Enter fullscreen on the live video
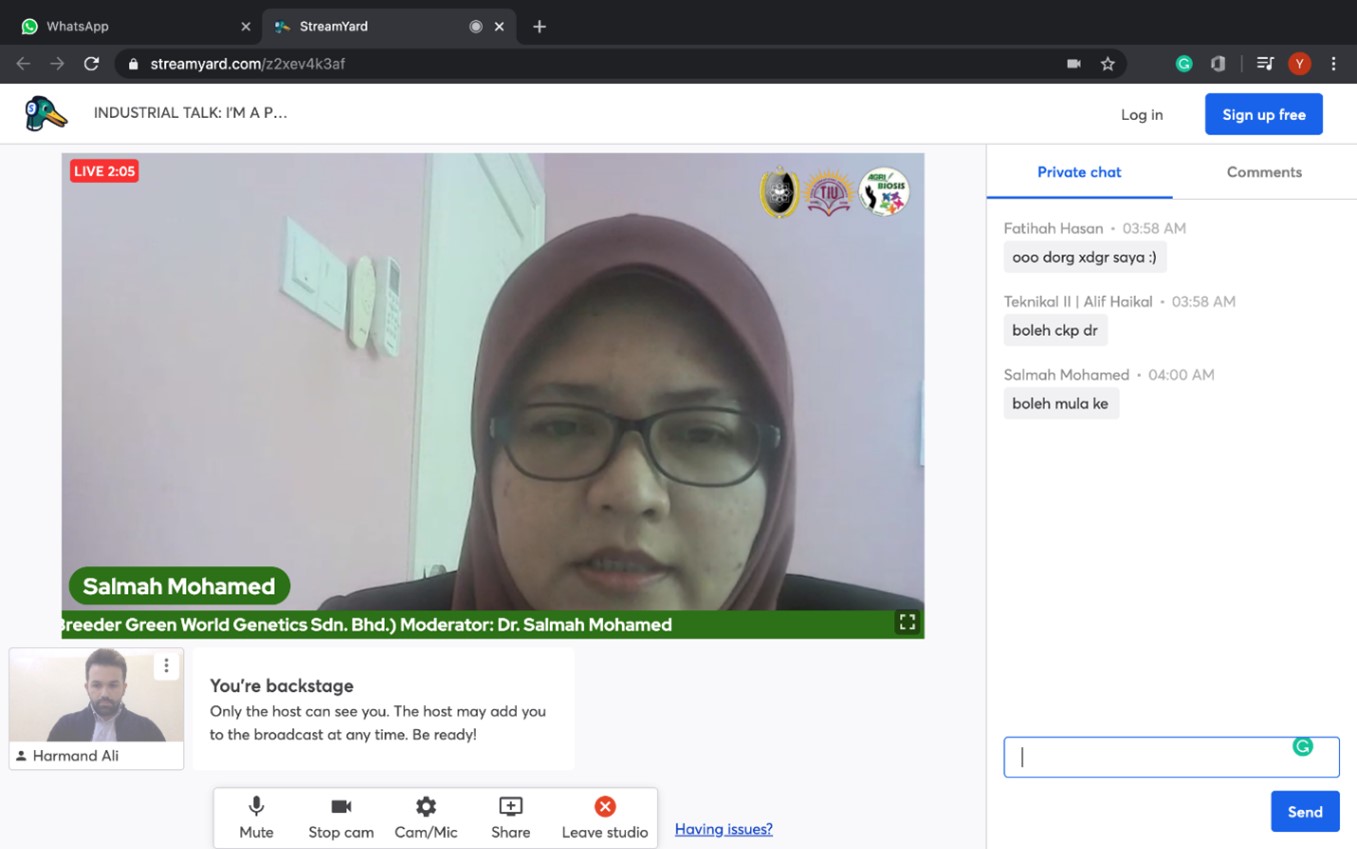This screenshot has height=849, width=1357. [907, 622]
